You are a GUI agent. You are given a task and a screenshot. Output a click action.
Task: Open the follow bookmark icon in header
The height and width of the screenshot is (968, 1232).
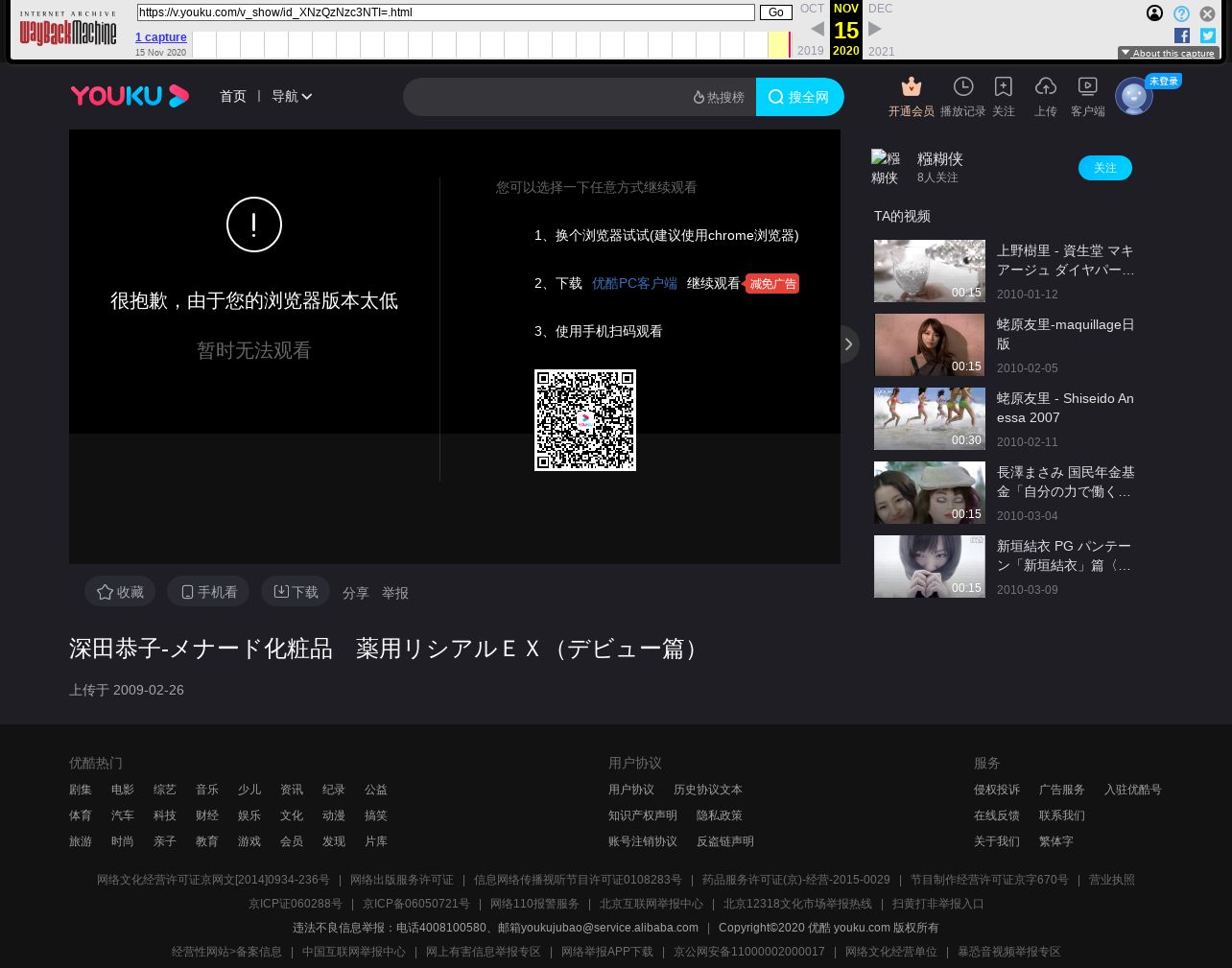[x=1004, y=86]
